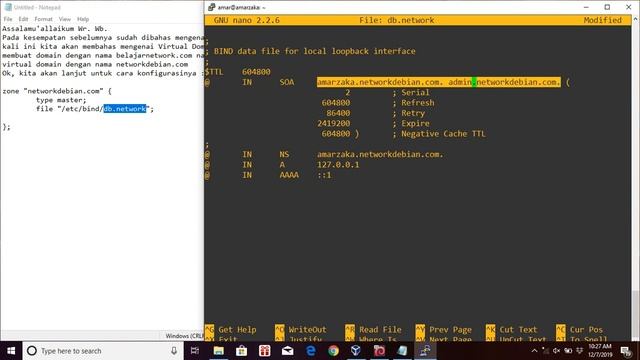The width and height of the screenshot is (640, 360).
Task: Click the Type here to search box
Action: point(102,351)
